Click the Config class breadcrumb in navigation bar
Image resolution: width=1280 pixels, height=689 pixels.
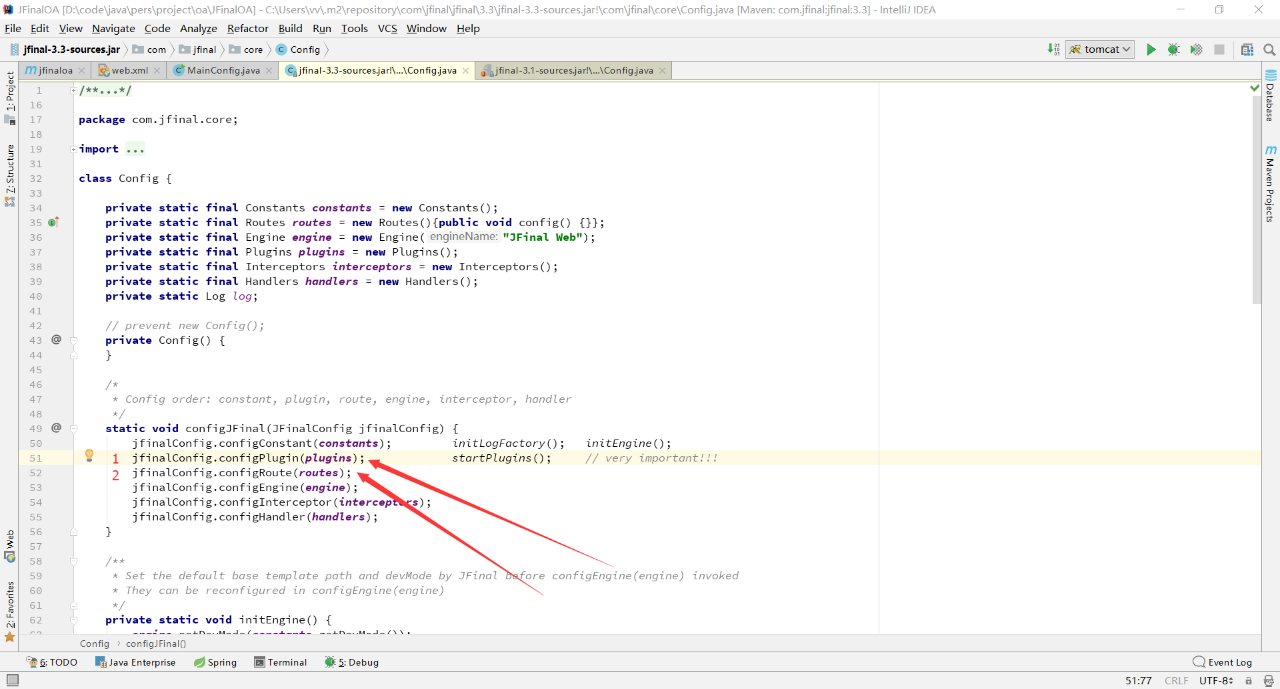point(298,49)
